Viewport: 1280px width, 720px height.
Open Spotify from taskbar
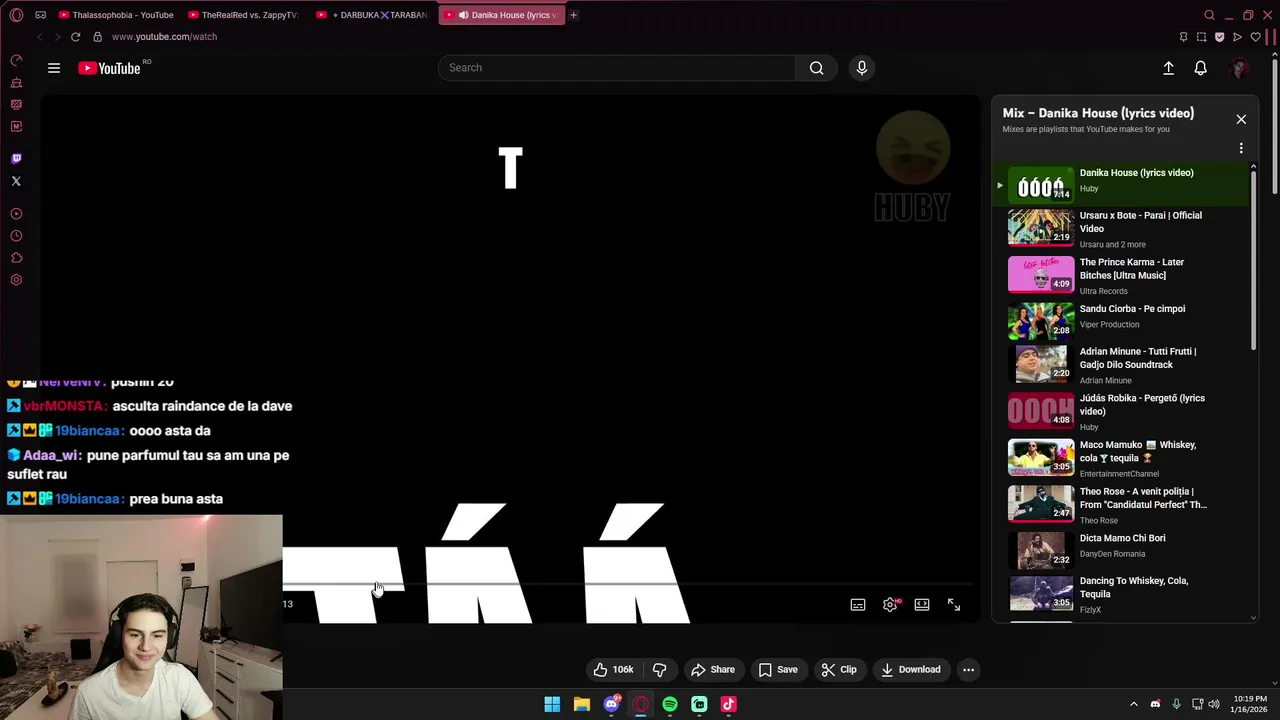[670, 704]
